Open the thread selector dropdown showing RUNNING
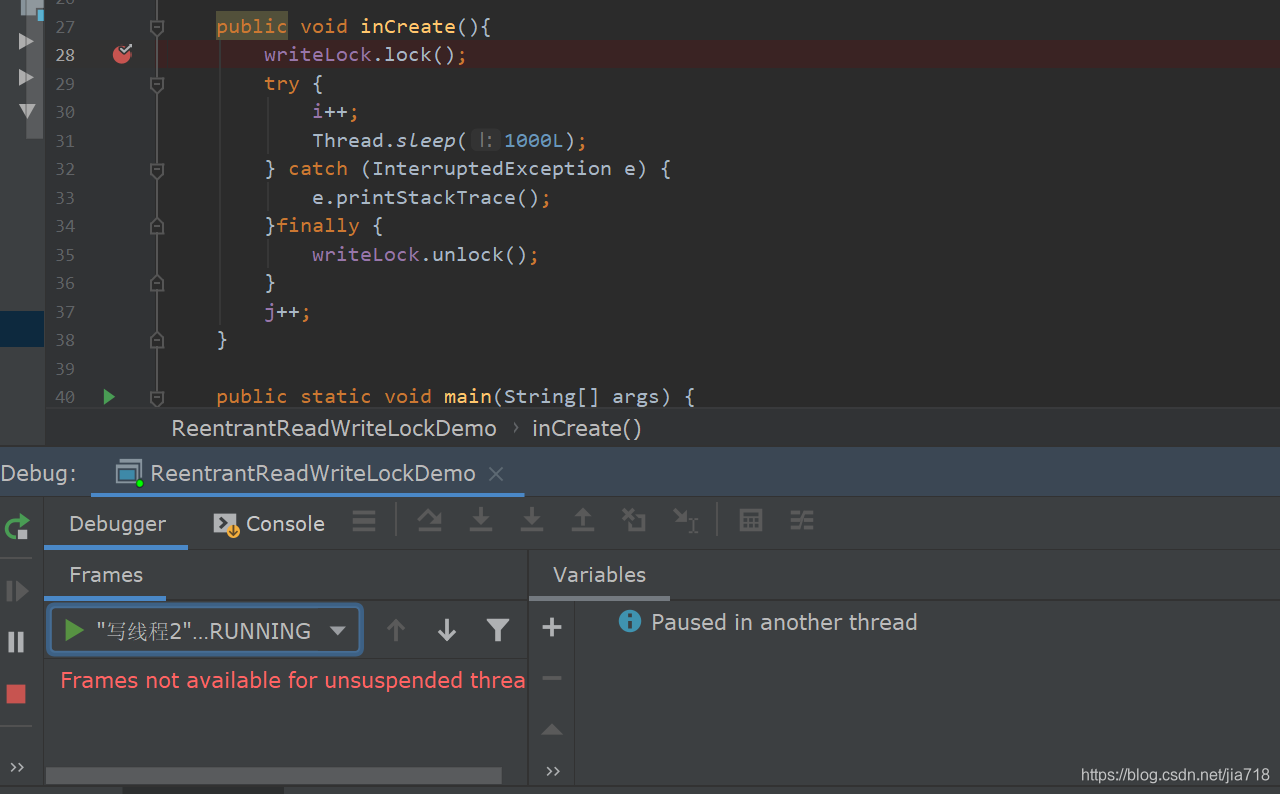 click(x=205, y=631)
